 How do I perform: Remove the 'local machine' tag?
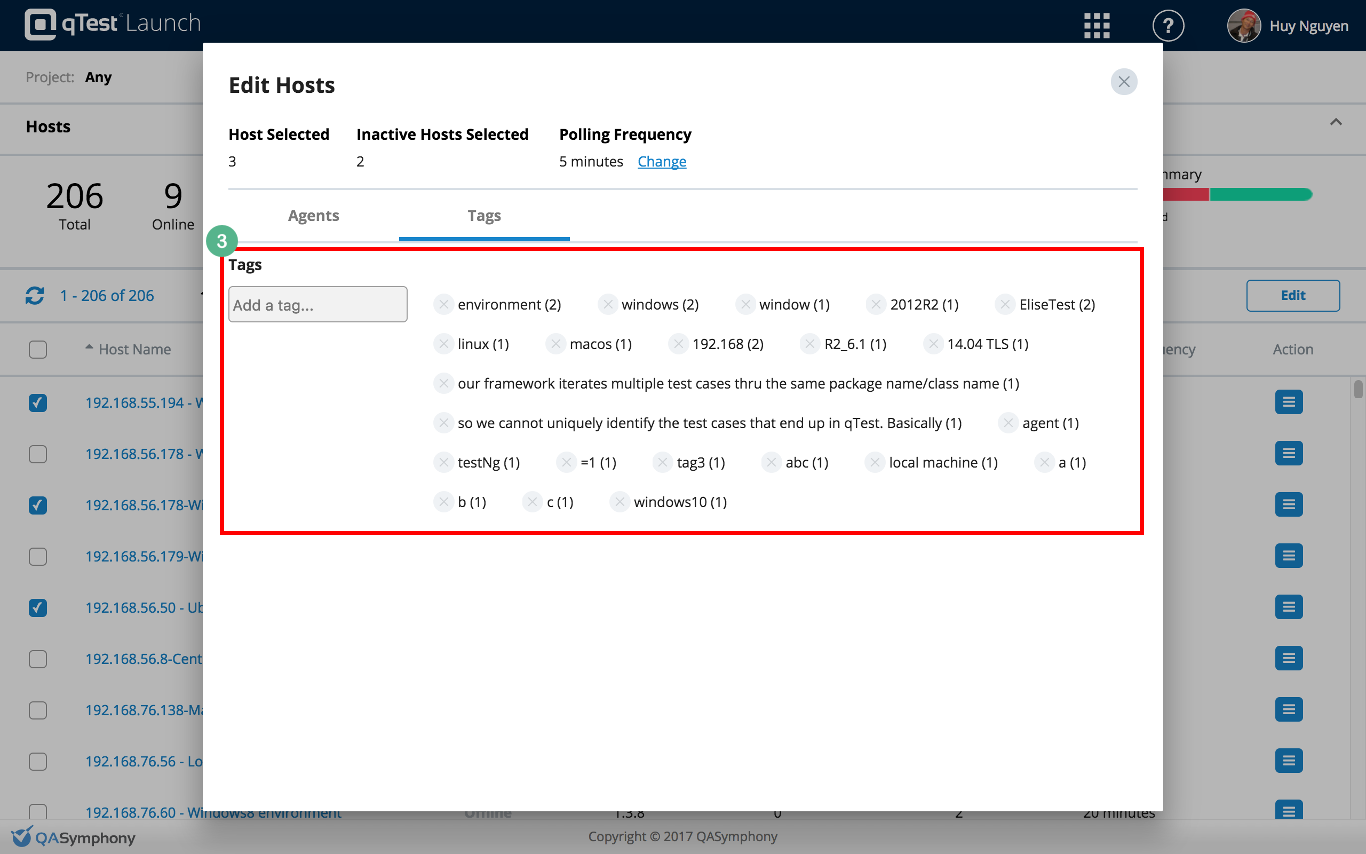tap(875, 462)
